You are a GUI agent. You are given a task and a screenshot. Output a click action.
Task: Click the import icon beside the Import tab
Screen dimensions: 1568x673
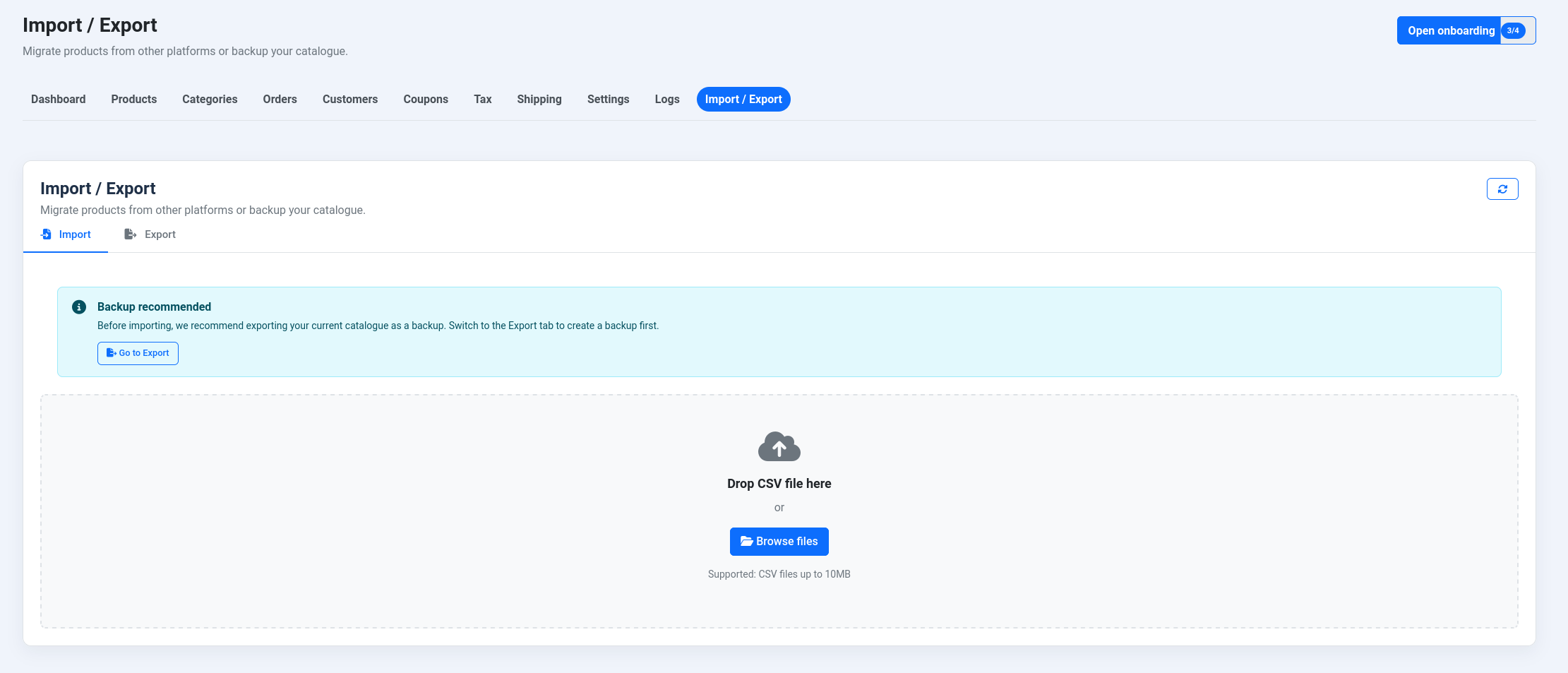click(x=47, y=234)
